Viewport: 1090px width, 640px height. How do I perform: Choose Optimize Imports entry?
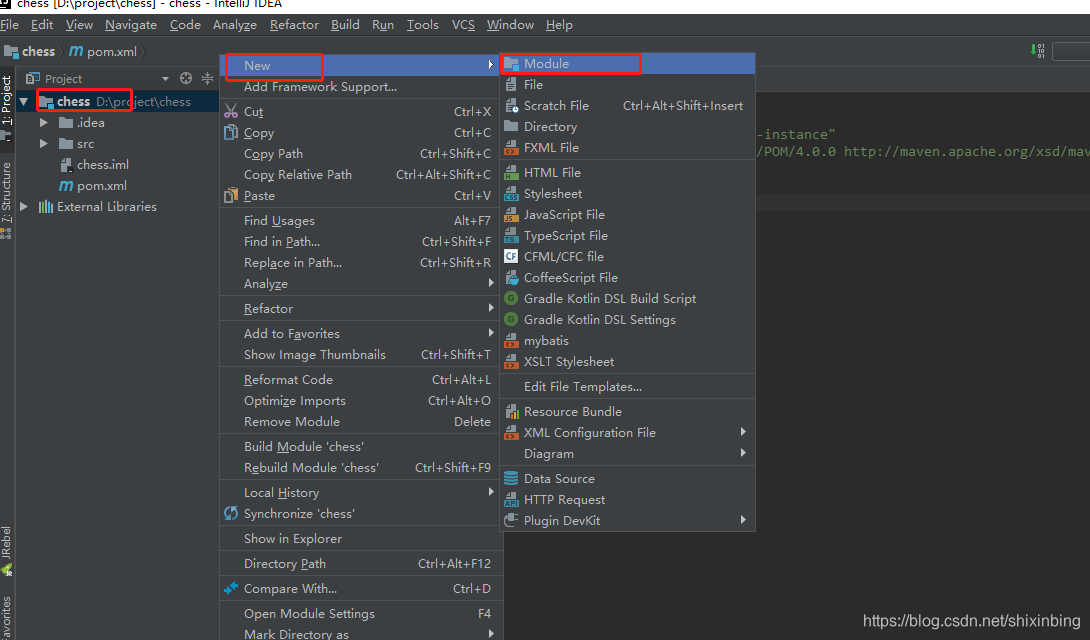point(359,401)
